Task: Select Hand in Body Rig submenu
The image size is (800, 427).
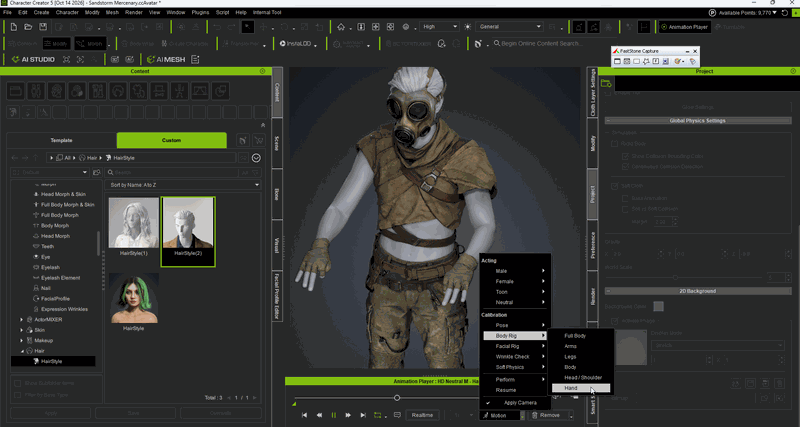Action: coord(580,388)
